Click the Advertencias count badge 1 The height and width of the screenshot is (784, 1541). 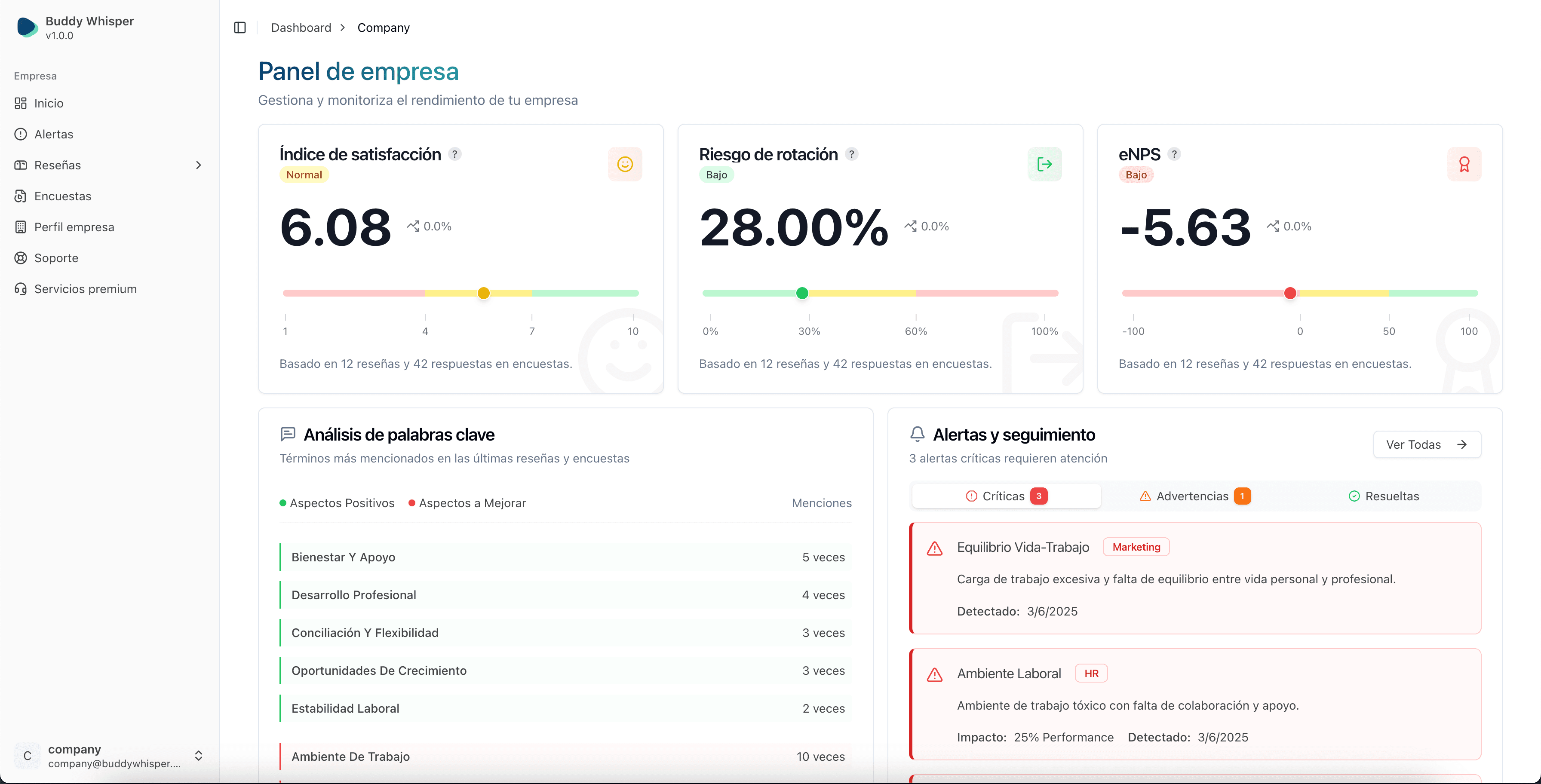[x=1243, y=496]
